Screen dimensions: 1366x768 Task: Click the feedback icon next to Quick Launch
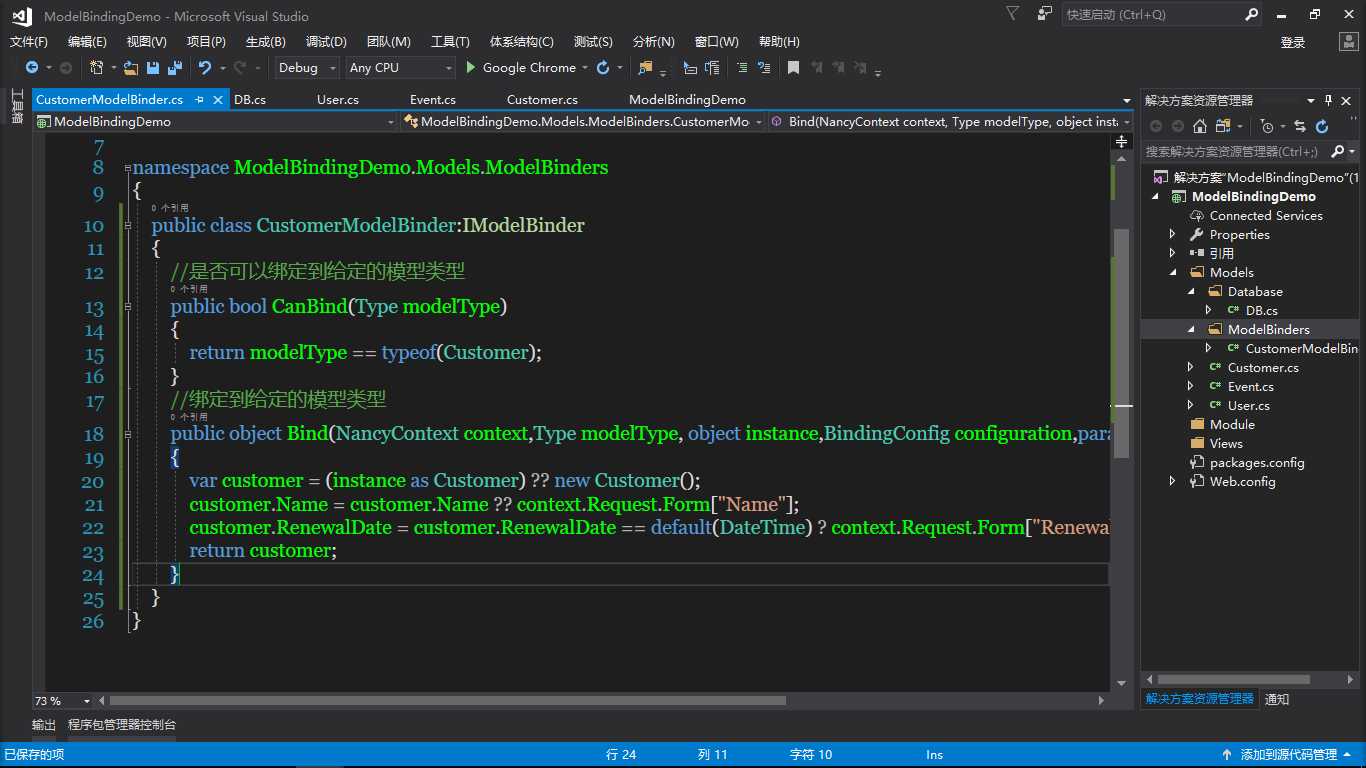tap(1045, 14)
